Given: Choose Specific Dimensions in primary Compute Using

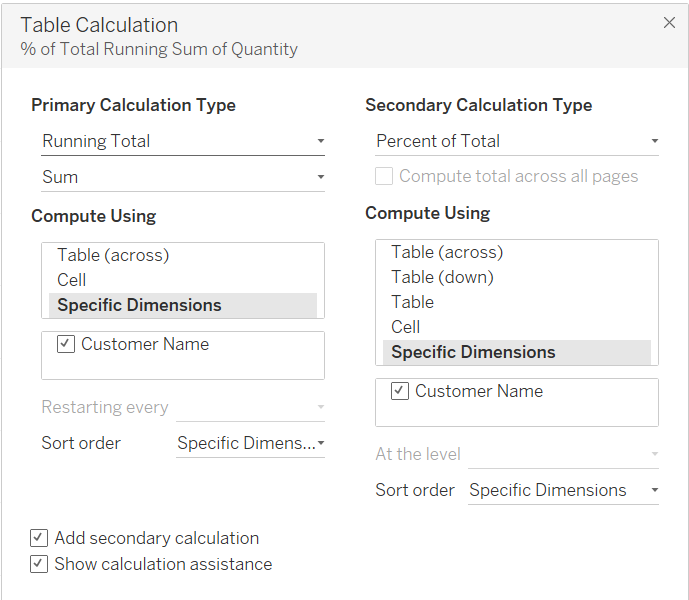Looking at the screenshot, I should [x=139, y=305].
